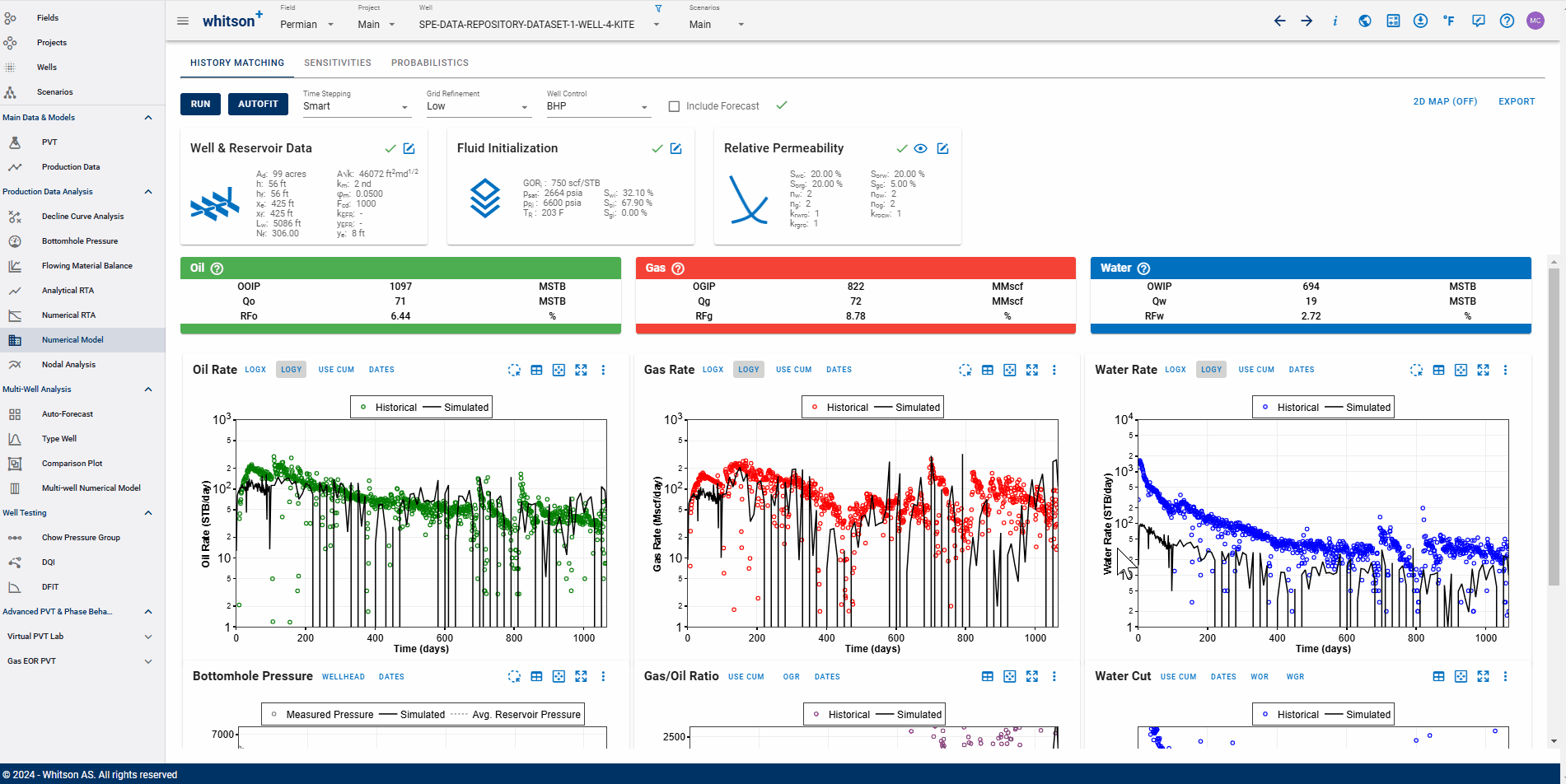Toggle Include Forecast checkbox
This screenshot has width=1566, height=784.
click(x=674, y=106)
